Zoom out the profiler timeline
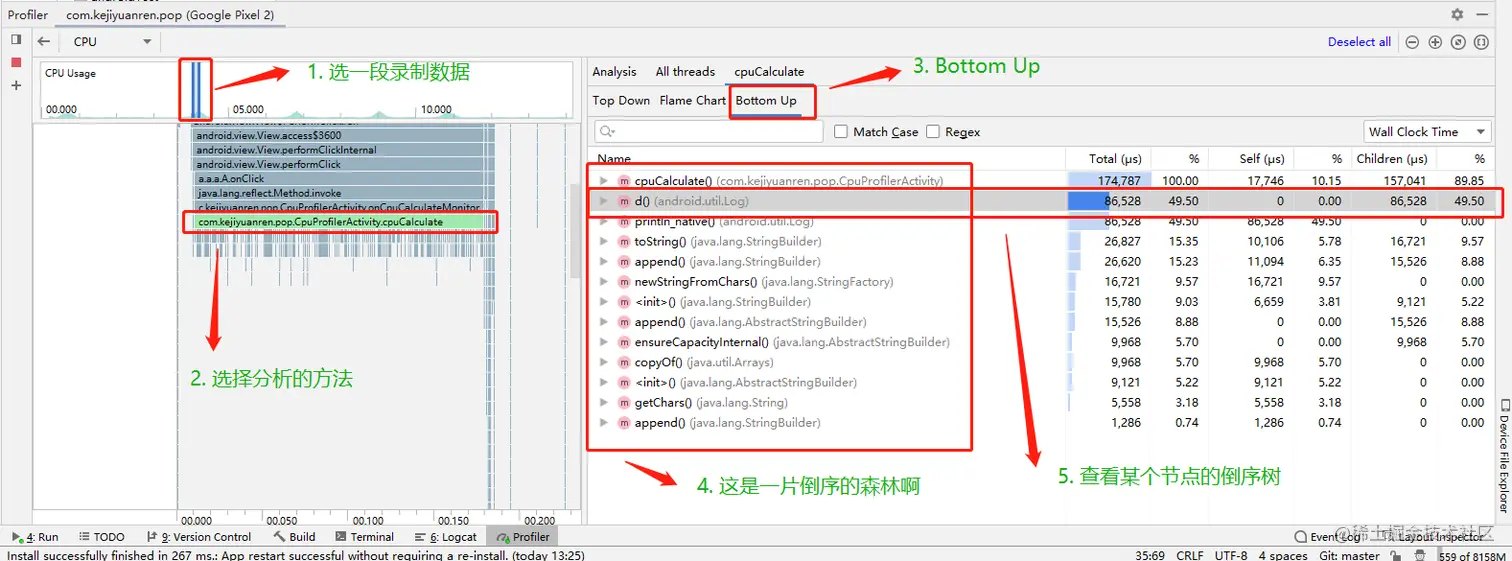Image resolution: width=1512 pixels, height=561 pixels. (x=1412, y=42)
